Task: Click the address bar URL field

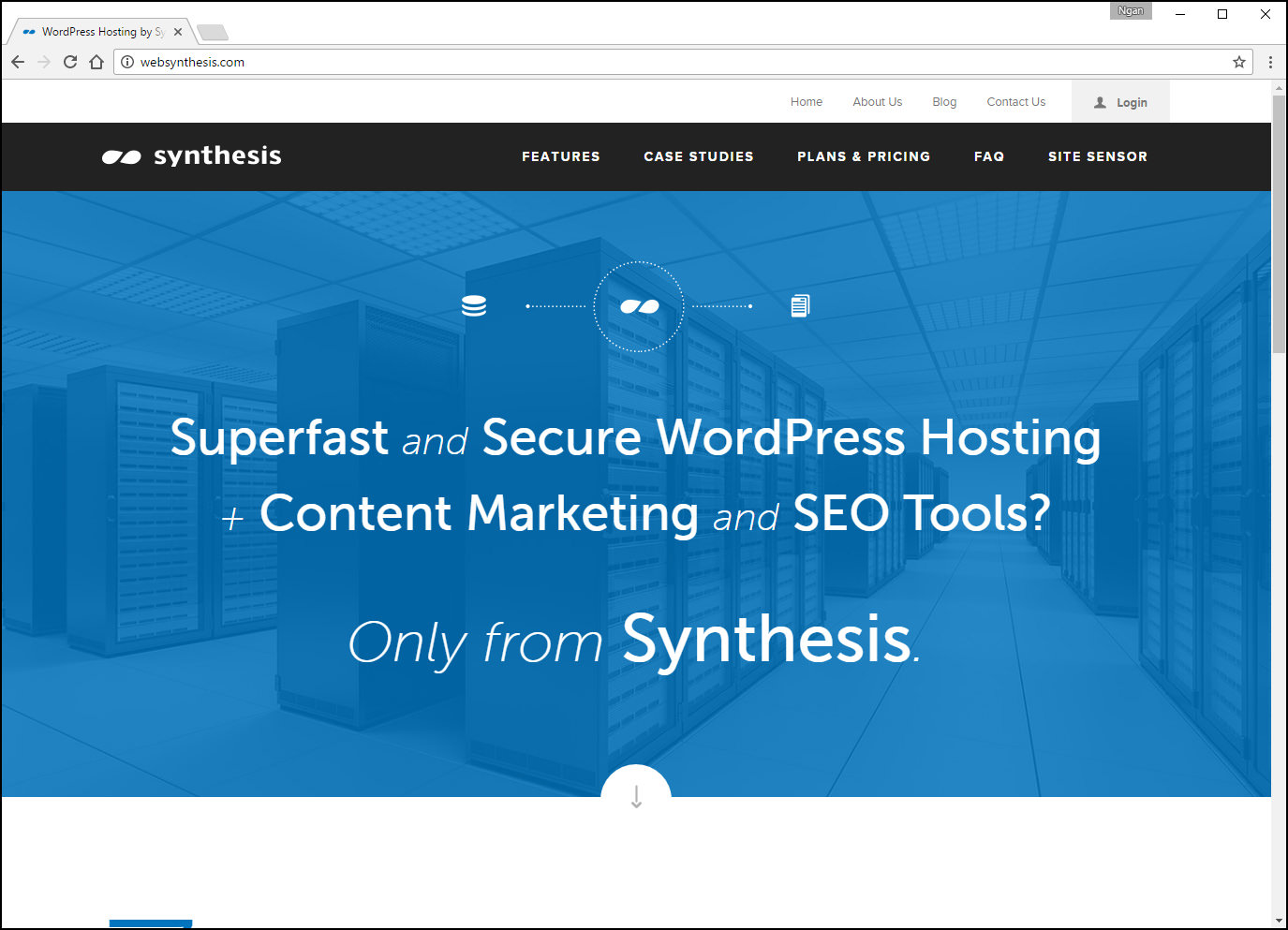Action: (682, 62)
